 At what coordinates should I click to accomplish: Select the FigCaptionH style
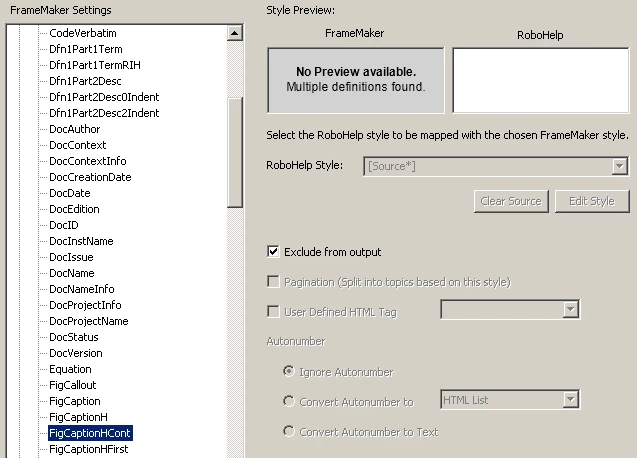tap(78, 417)
